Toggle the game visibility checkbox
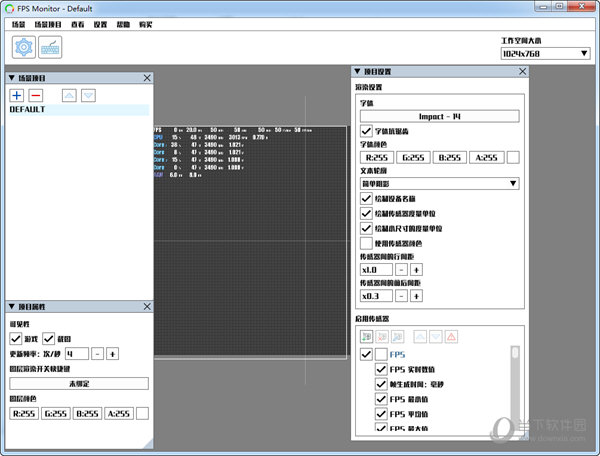This screenshot has height=456, width=600. pyautogui.click(x=16, y=339)
